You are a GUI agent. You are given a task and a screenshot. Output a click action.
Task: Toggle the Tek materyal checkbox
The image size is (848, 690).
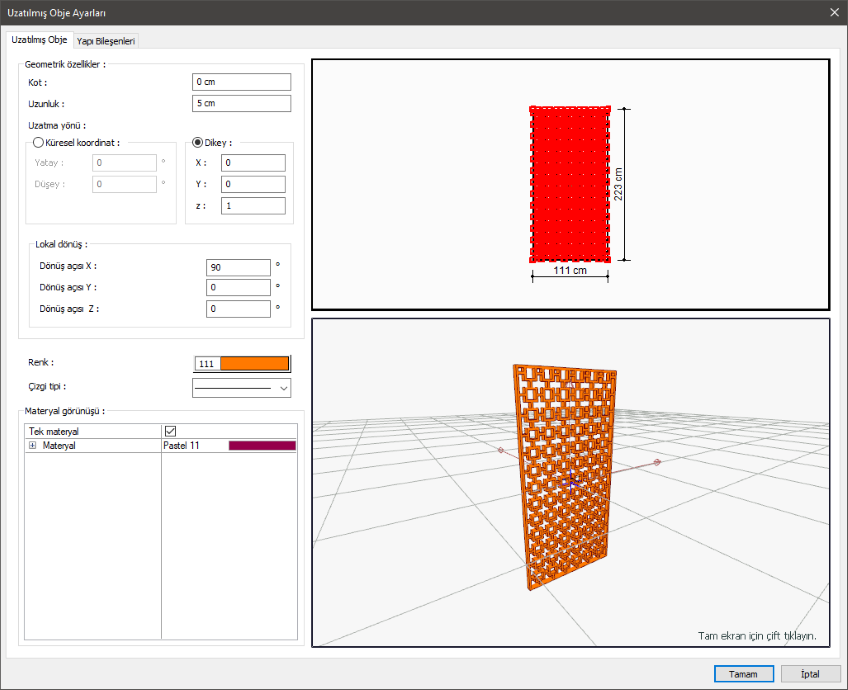click(x=170, y=431)
